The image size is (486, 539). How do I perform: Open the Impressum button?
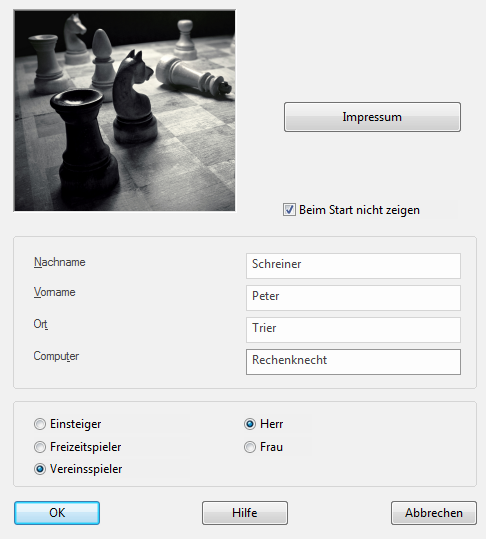point(372,117)
